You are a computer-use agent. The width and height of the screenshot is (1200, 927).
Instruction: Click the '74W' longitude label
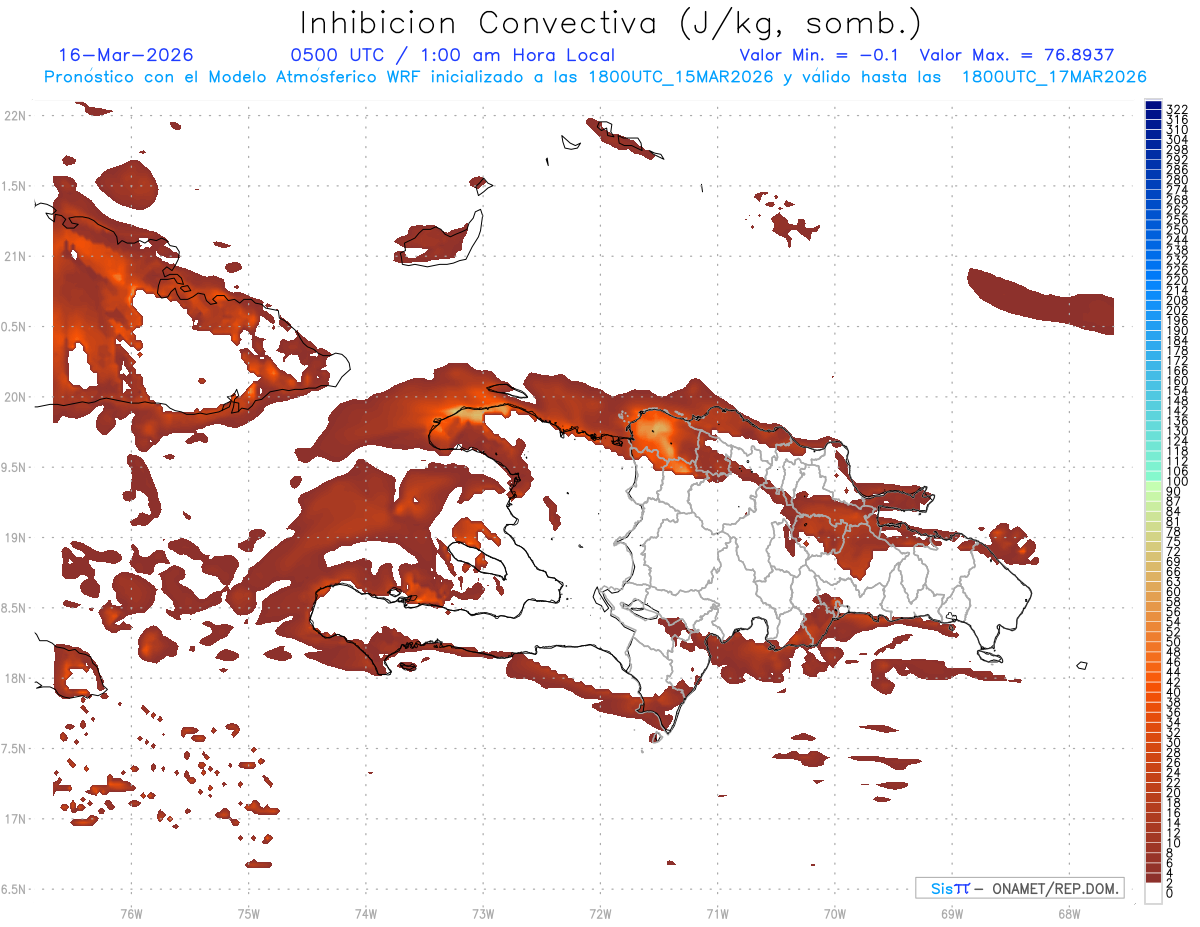[366, 914]
